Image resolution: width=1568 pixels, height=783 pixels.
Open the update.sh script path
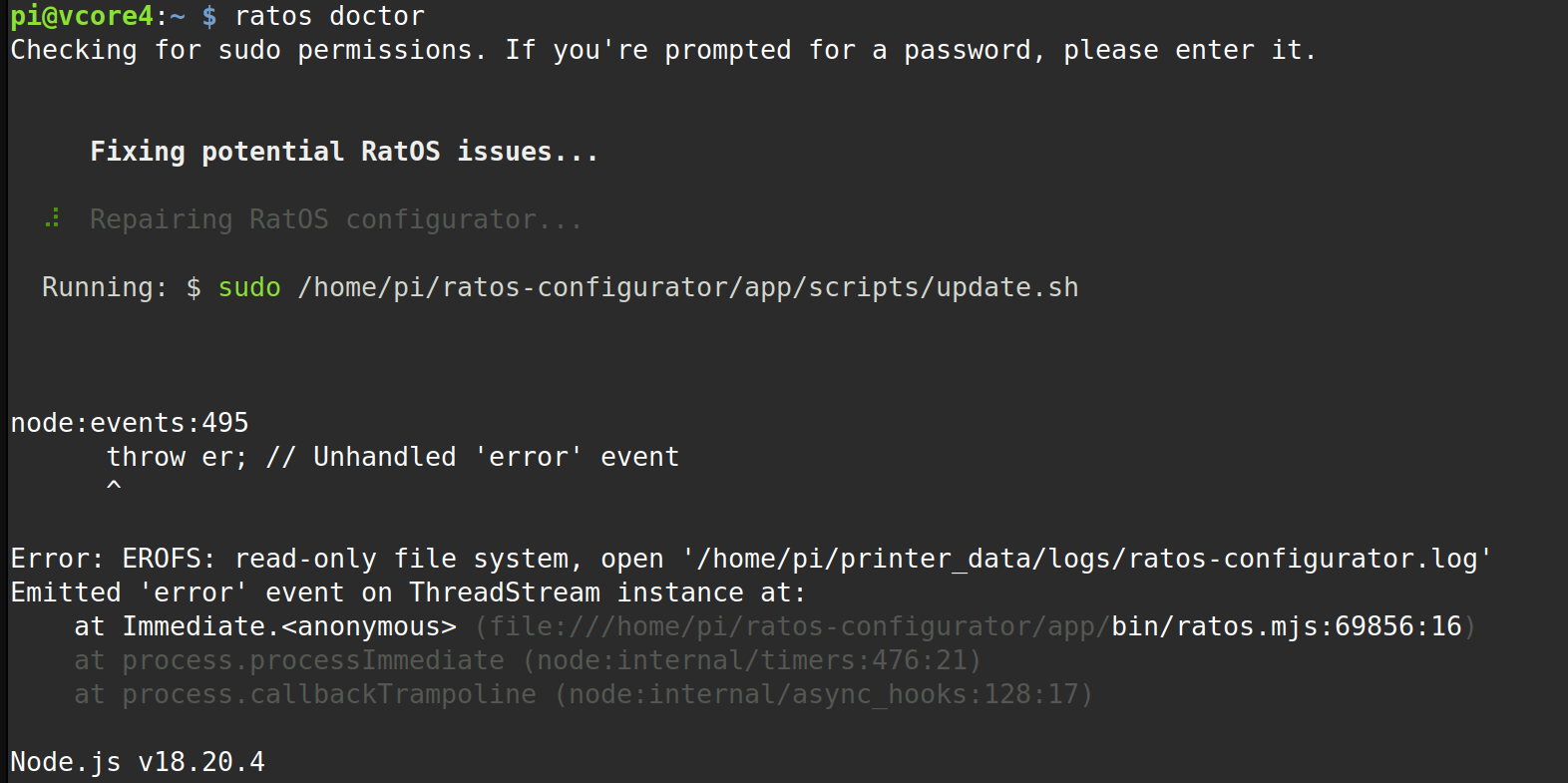[x=688, y=287]
